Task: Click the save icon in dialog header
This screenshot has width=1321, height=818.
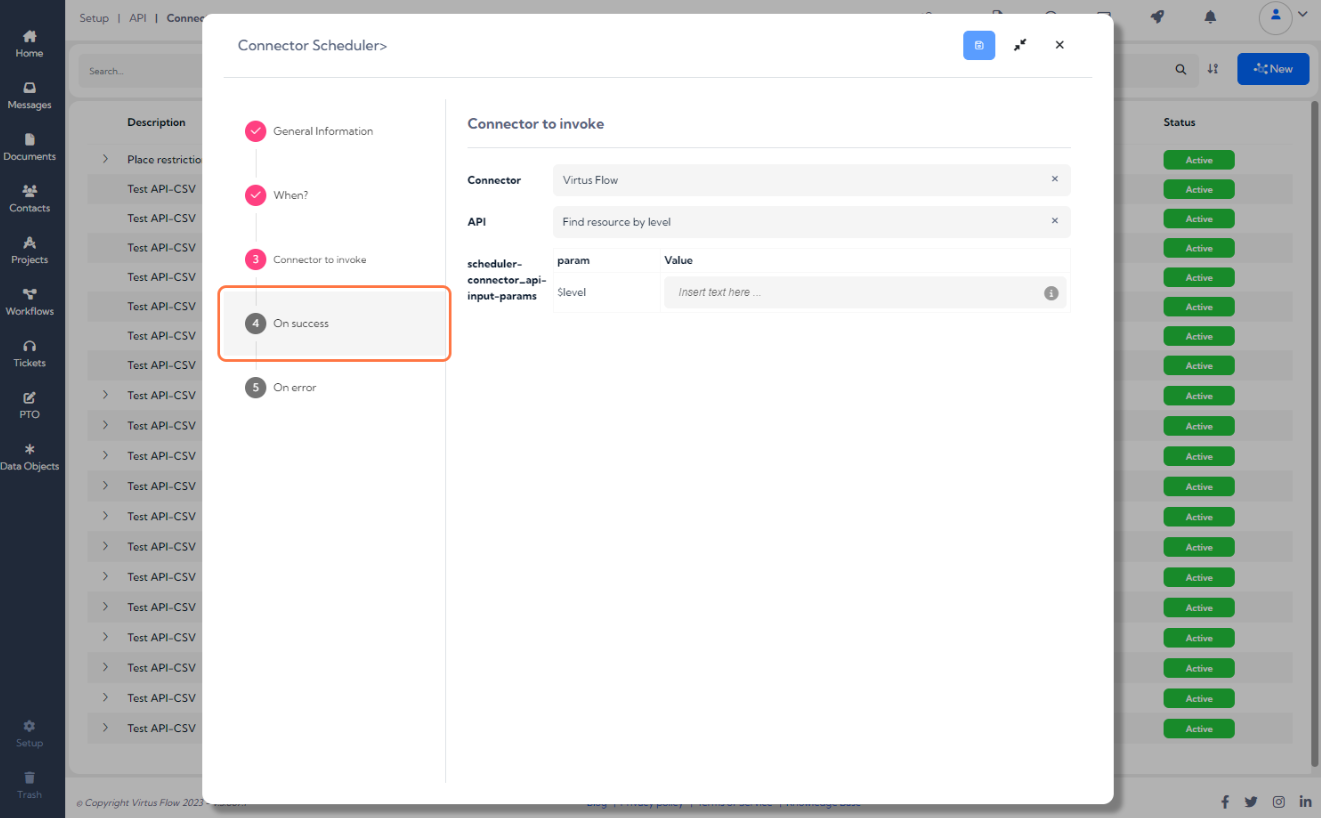Action: pyautogui.click(x=979, y=45)
